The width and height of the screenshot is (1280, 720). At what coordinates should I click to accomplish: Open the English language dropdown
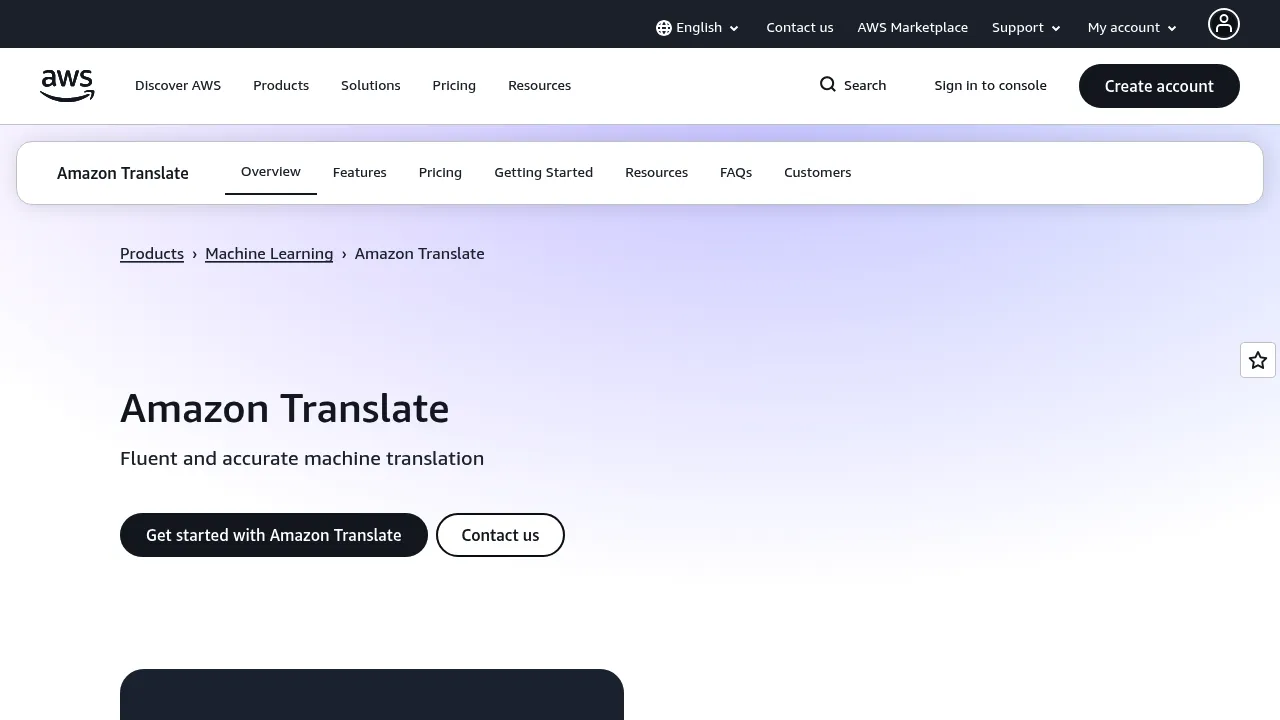698,28
